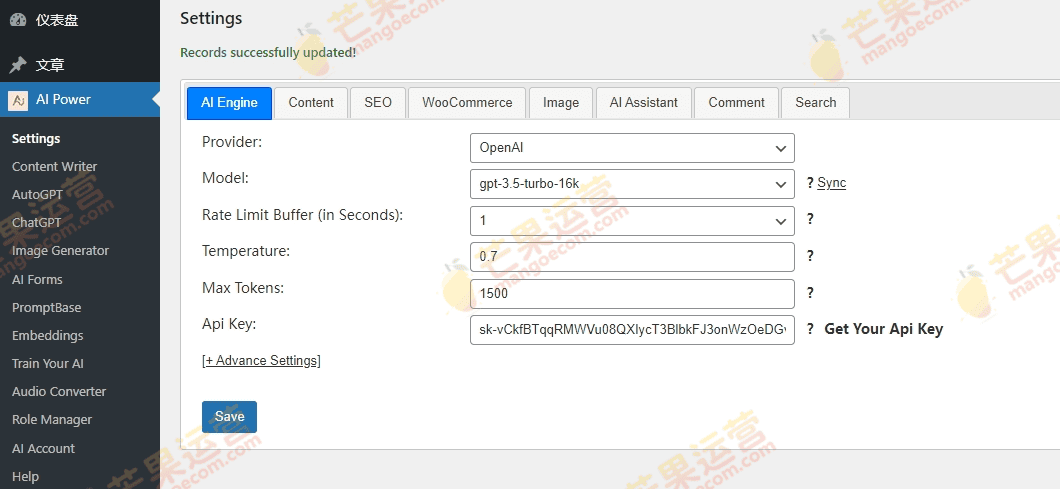Click the AI Power logo icon

[18, 99]
